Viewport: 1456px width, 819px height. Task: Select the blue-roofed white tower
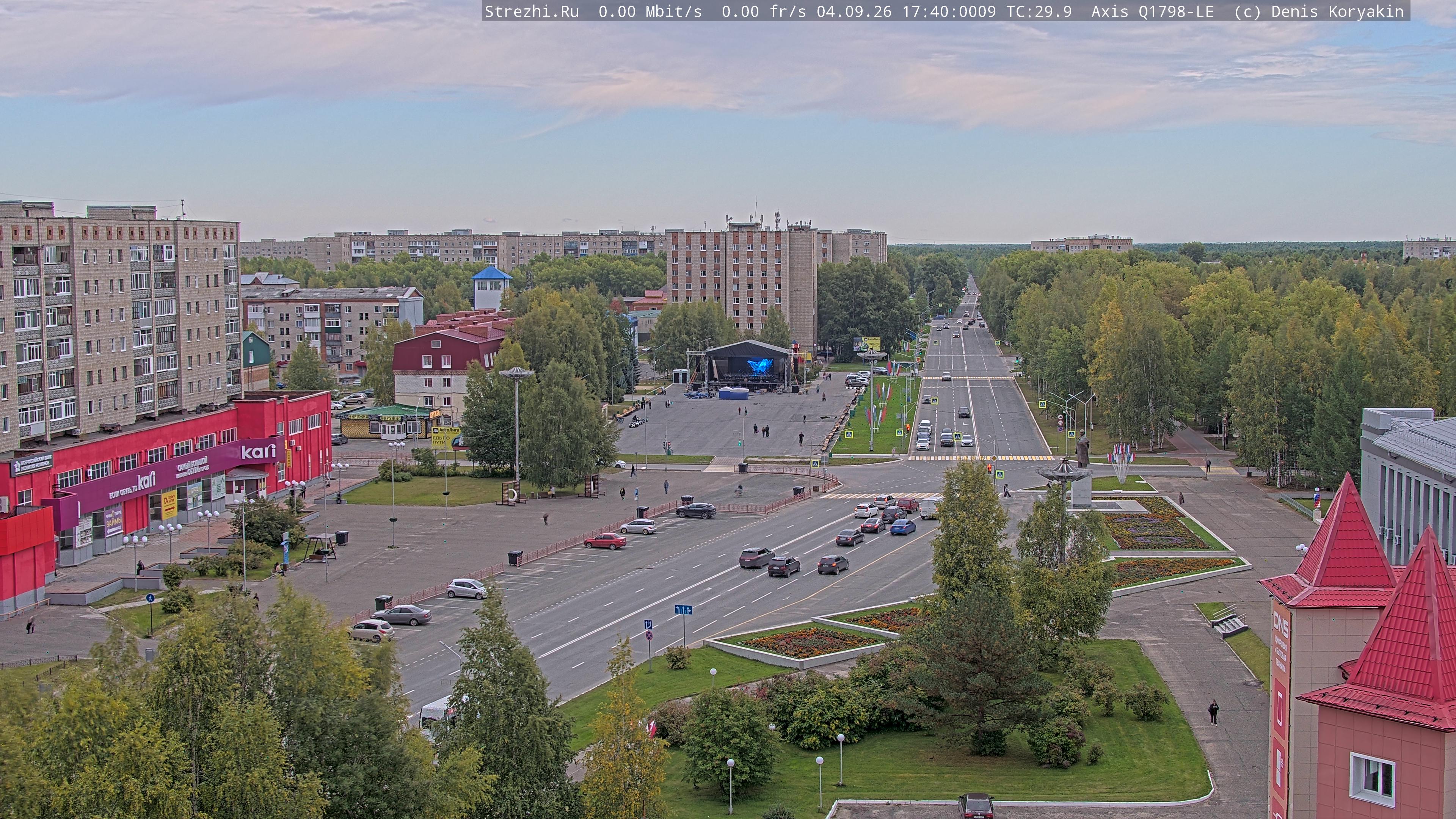[x=491, y=288]
